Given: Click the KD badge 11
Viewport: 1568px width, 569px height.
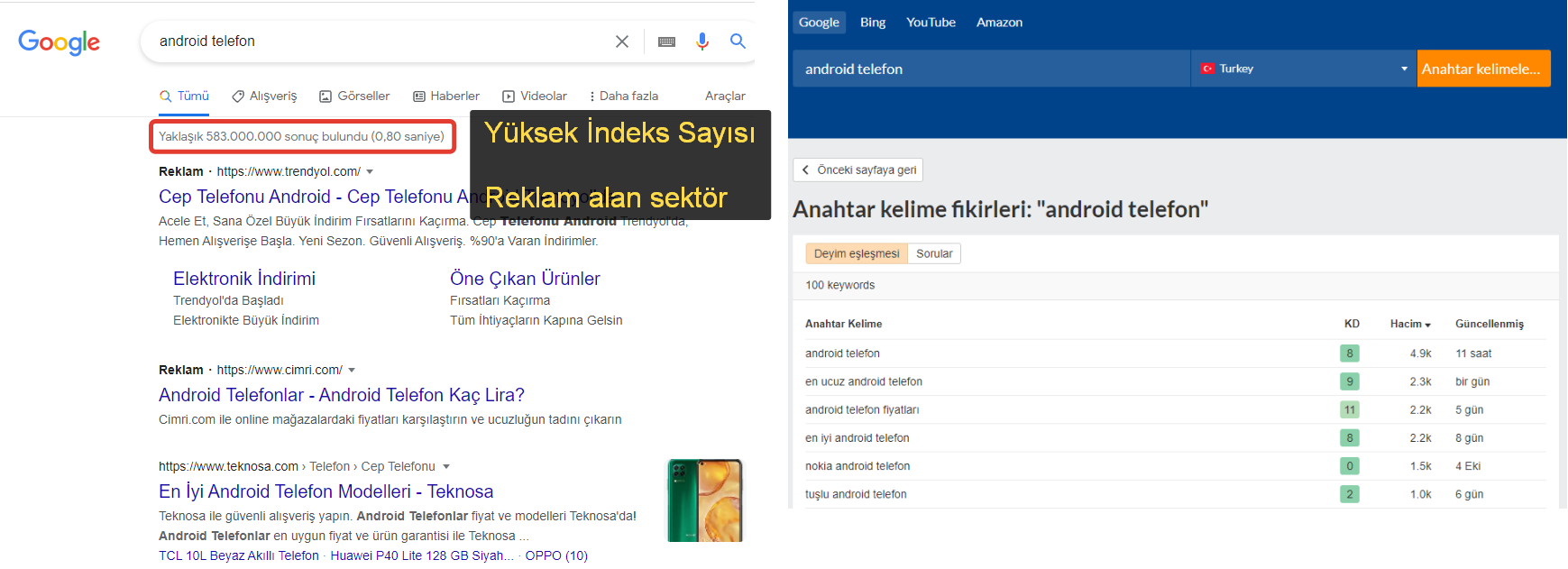Looking at the screenshot, I should coord(1350,409).
